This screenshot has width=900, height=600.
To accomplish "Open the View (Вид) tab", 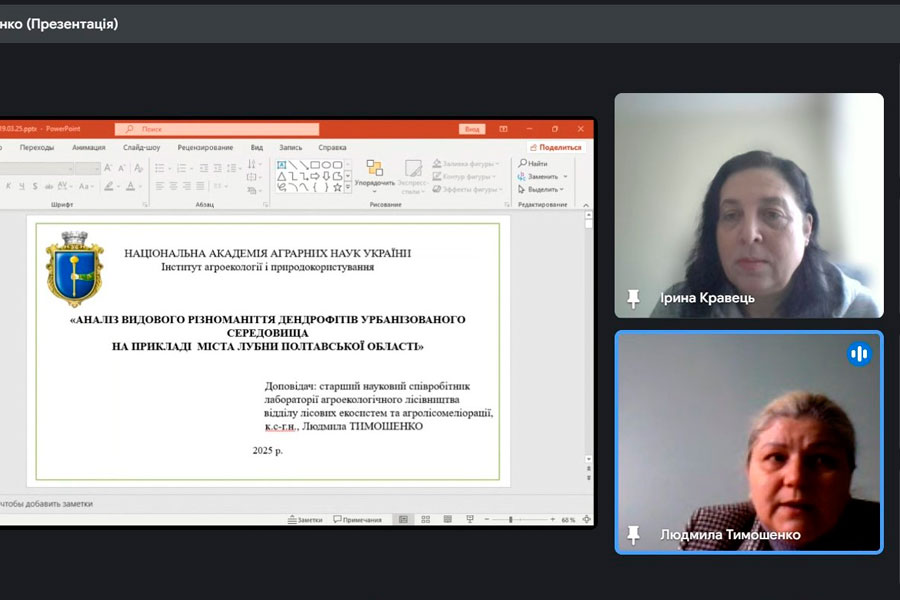I will [x=257, y=148].
